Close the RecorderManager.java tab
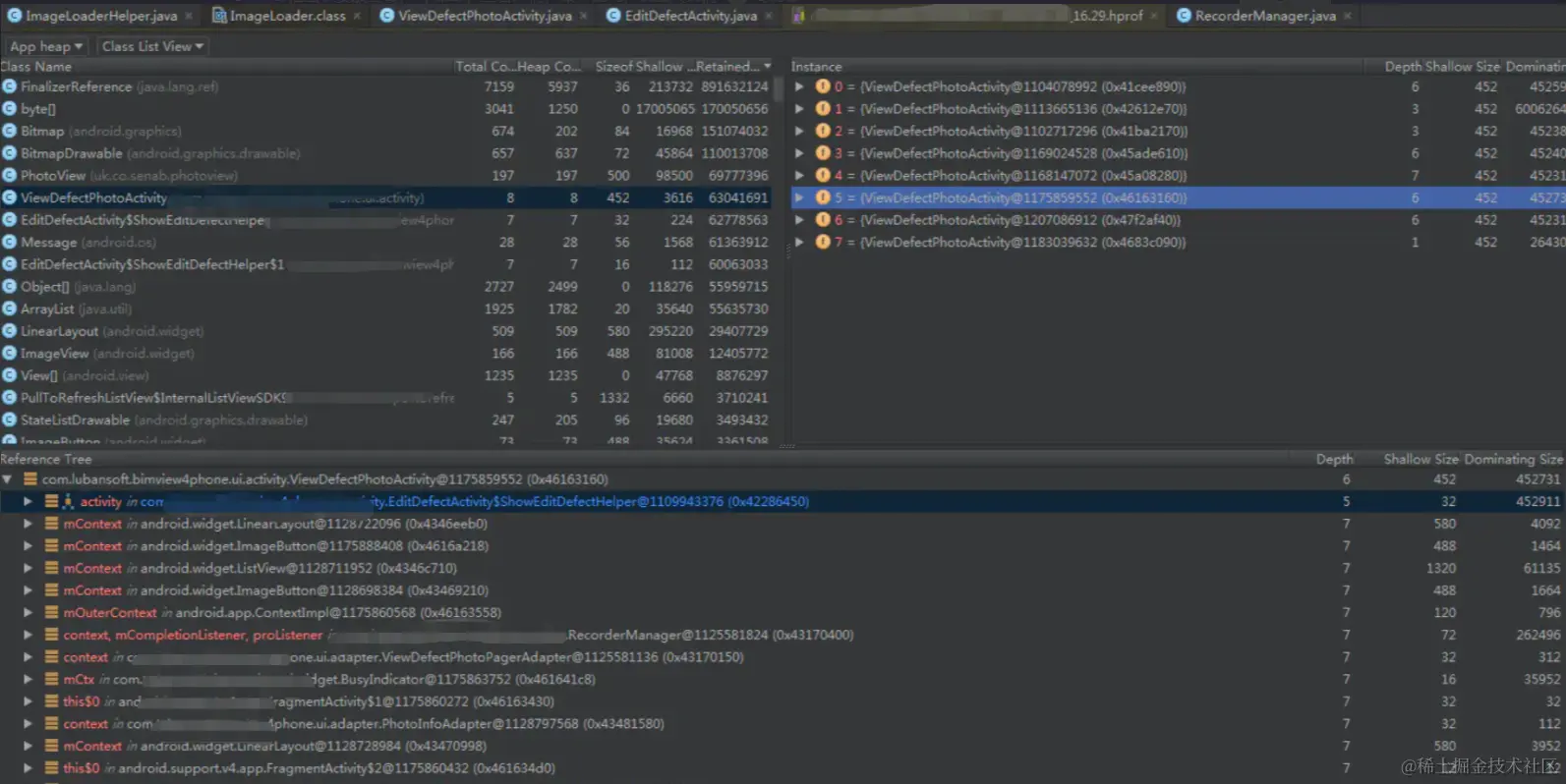1566x784 pixels. (x=1348, y=16)
